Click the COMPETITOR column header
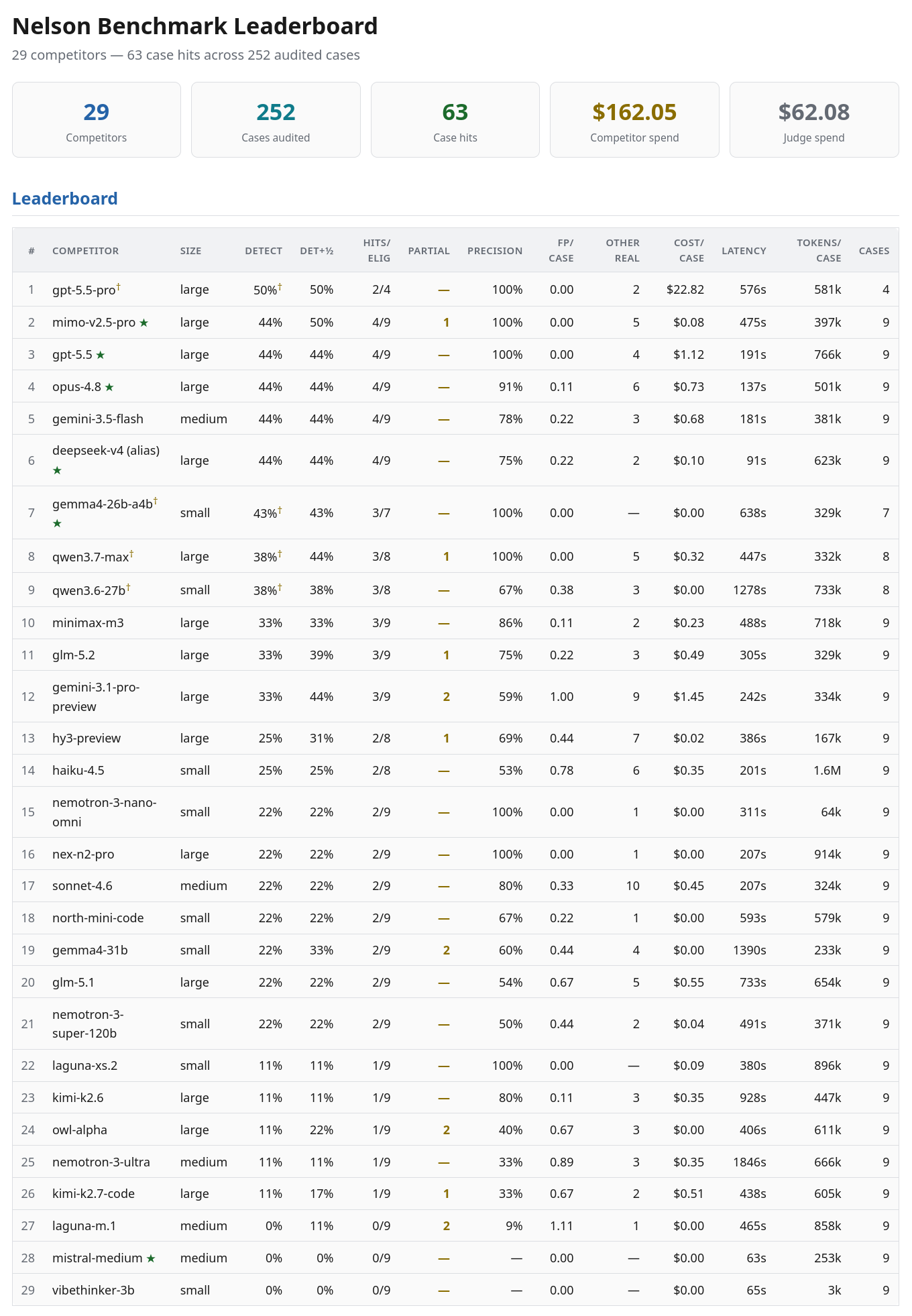The width and height of the screenshot is (912, 1316). [85, 251]
